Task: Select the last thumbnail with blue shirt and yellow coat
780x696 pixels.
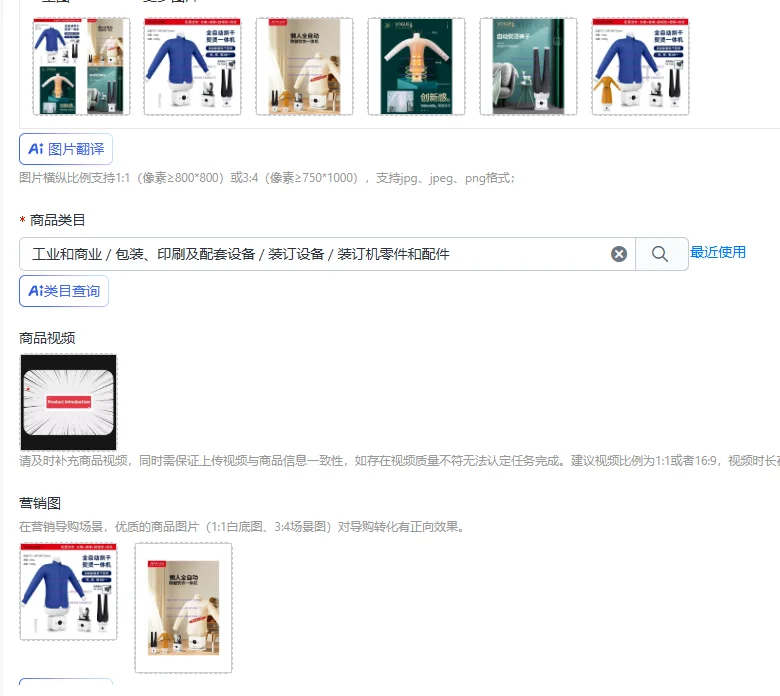Action: click(x=640, y=67)
